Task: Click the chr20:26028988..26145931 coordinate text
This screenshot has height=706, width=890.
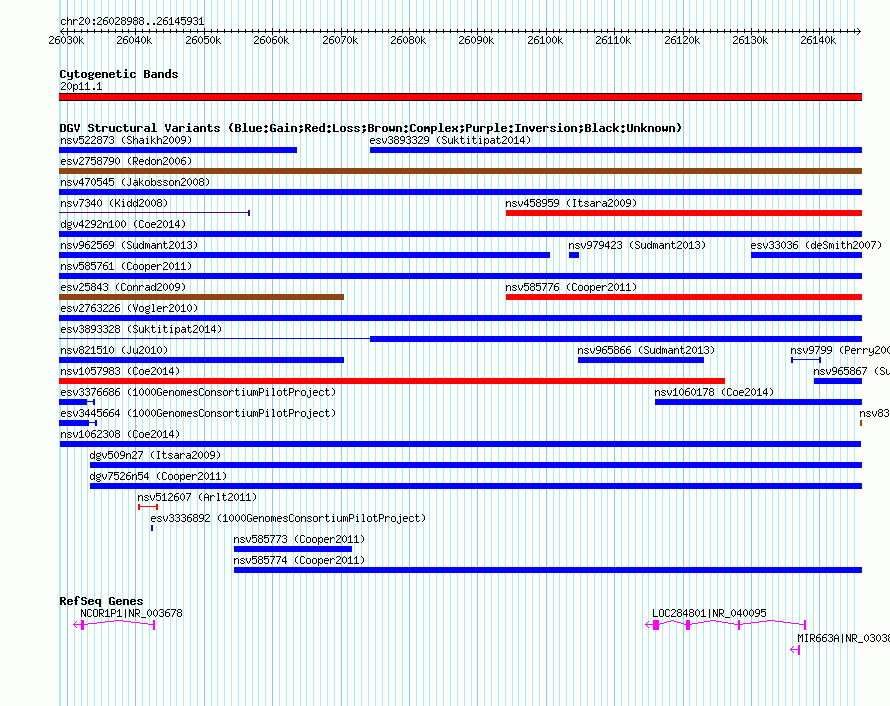Action: [132, 21]
